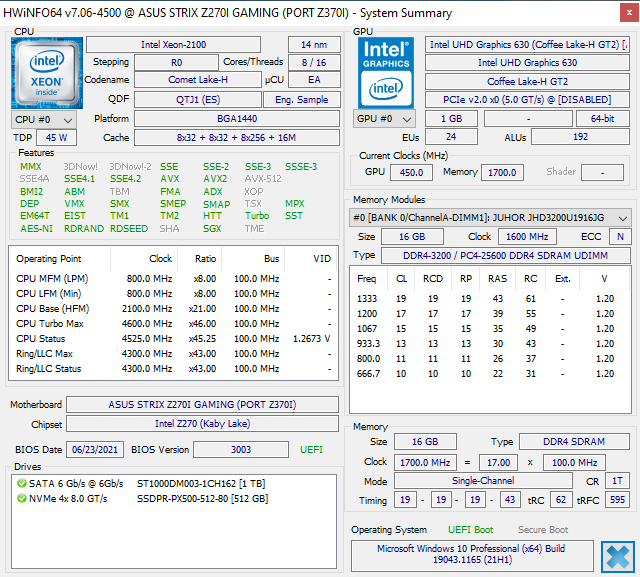The width and height of the screenshot is (640, 577).
Task: Click the CR 1T value
Action: click(x=618, y=481)
